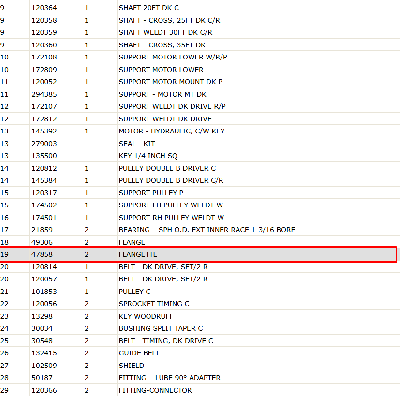Click the FITTING-CONNECTOR description
400x396 pixels.
click(x=155, y=390)
